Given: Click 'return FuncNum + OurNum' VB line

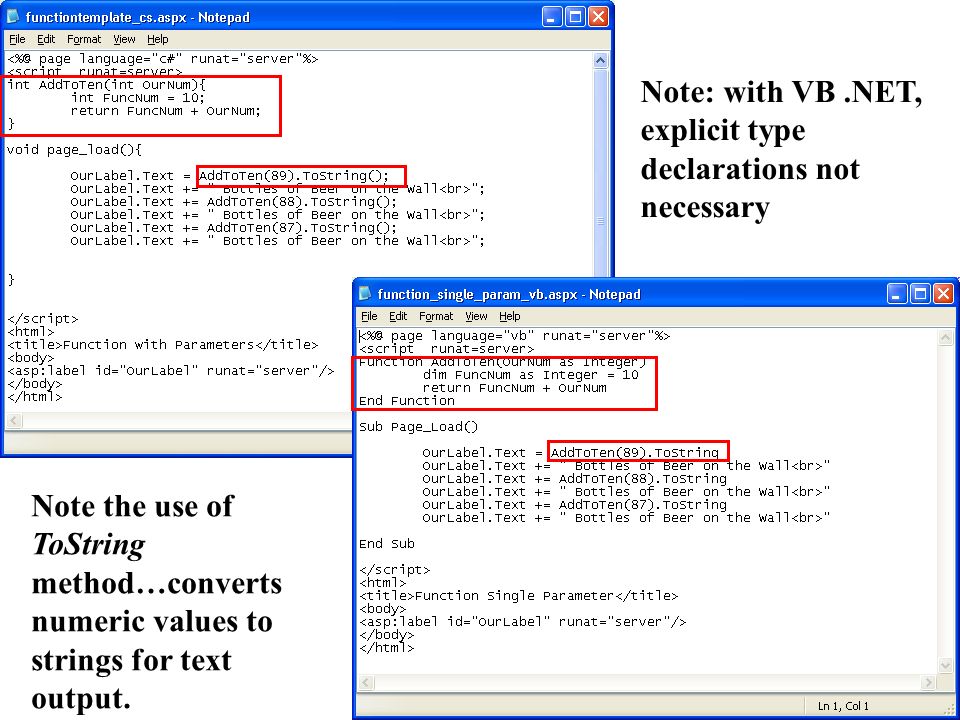Looking at the screenshot, I should (514, 388).
